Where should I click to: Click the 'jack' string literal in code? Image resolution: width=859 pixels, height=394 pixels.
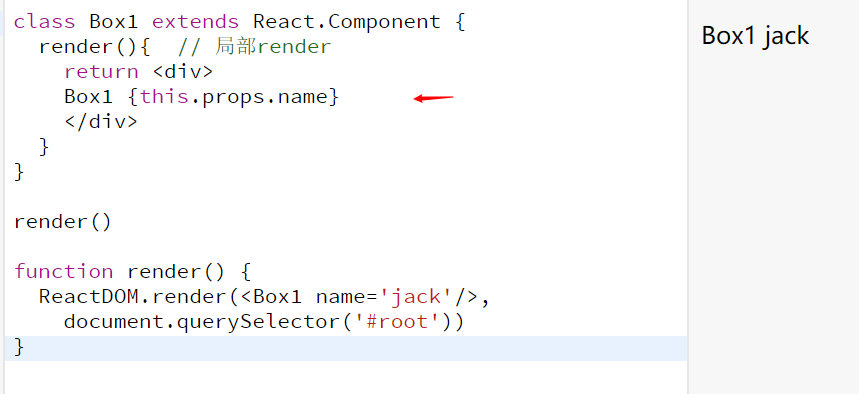point(415,297)
